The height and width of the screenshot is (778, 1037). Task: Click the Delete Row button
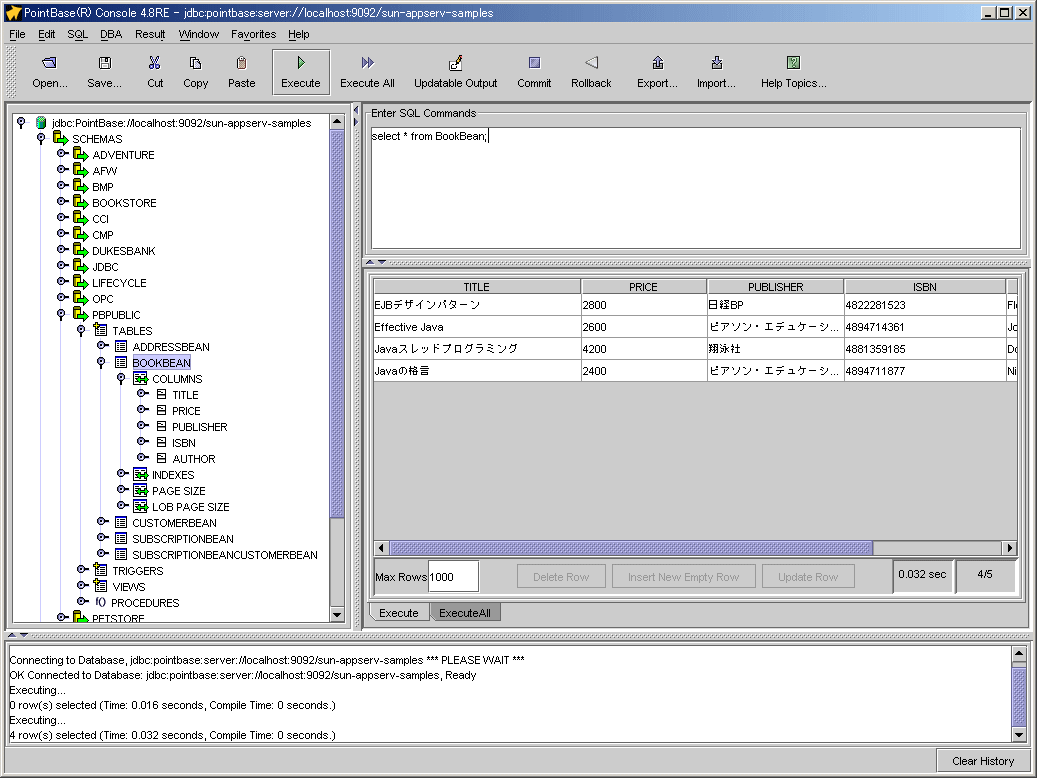pyautogui.click(x=561, y=577)
